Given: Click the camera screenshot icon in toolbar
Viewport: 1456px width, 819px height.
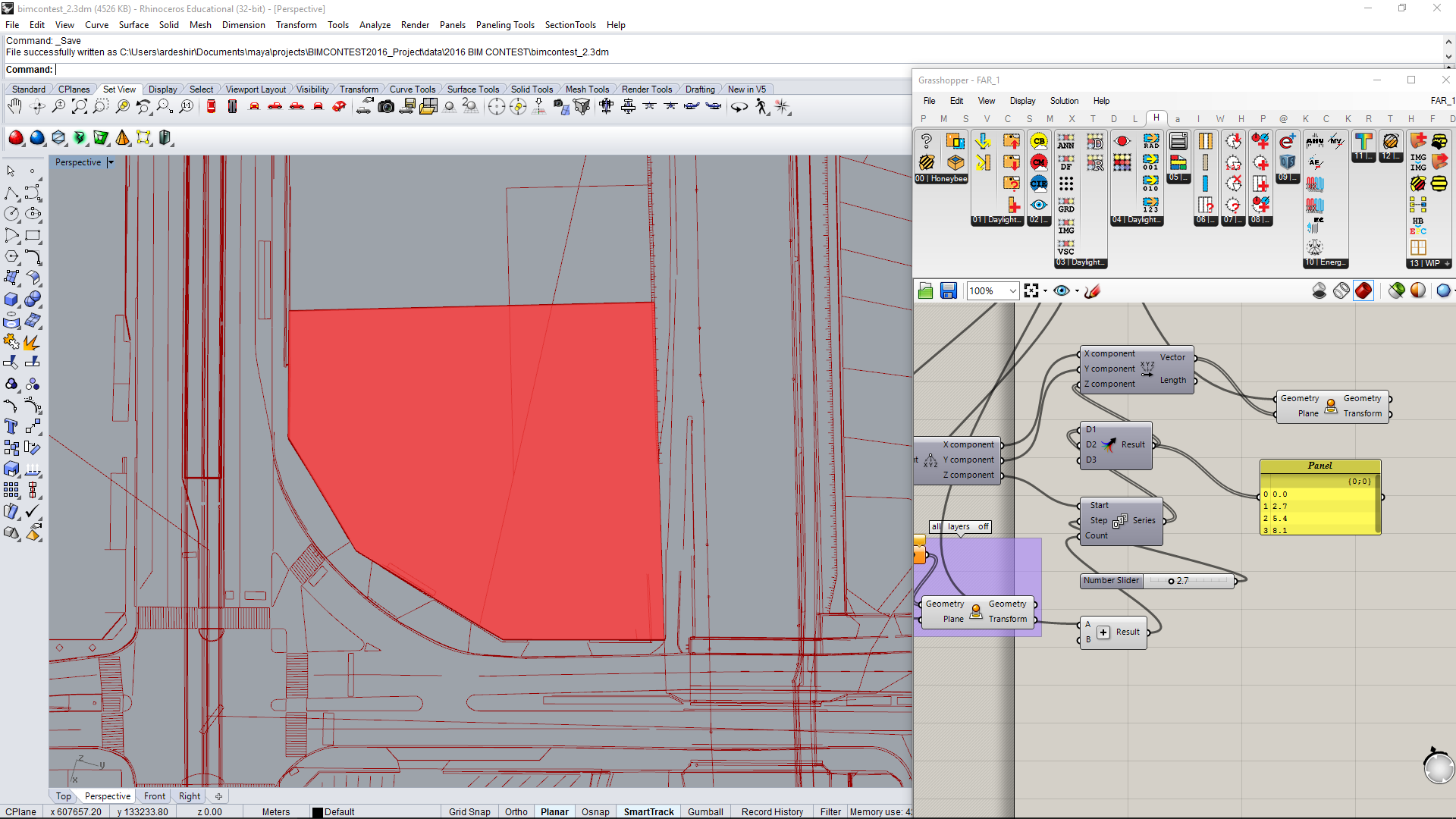Looking at the screenshot, I should coord(386,107).
